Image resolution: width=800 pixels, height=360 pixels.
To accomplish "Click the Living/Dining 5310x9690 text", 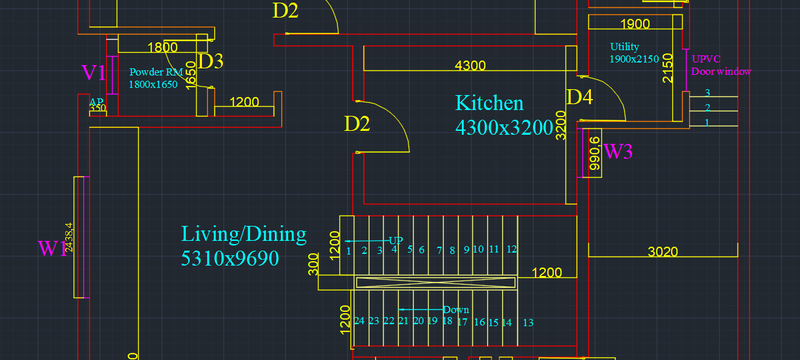I will pos(244,246).
